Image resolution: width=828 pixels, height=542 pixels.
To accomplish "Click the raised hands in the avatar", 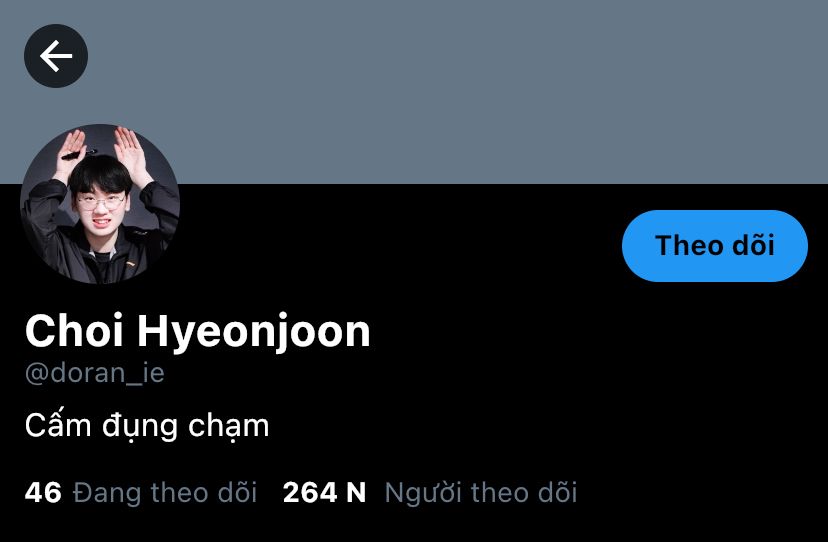I will pyautogui.click(x=100, y=153).
